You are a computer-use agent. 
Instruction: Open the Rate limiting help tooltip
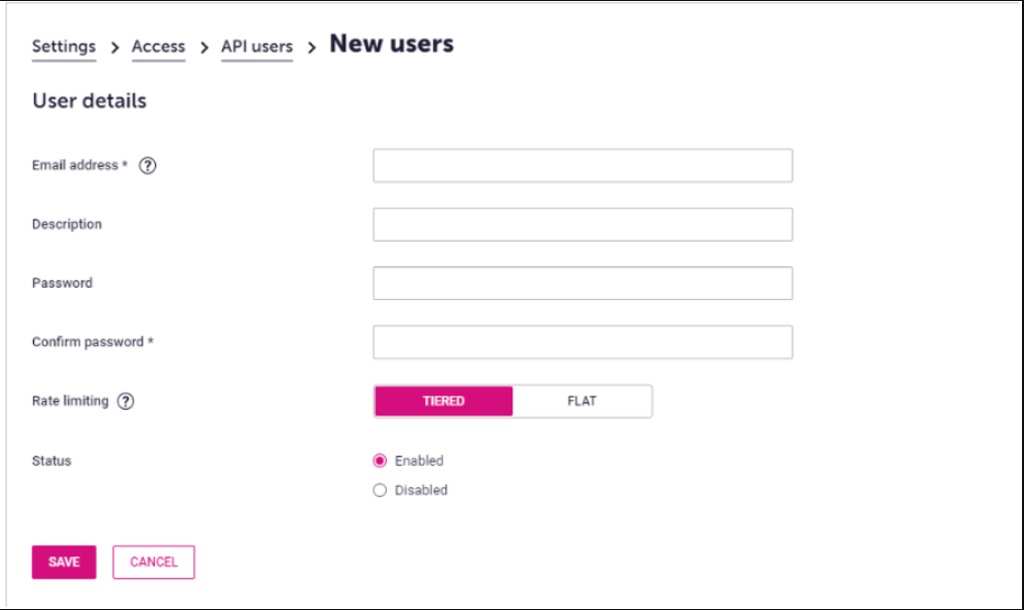[x=125, y=401]
